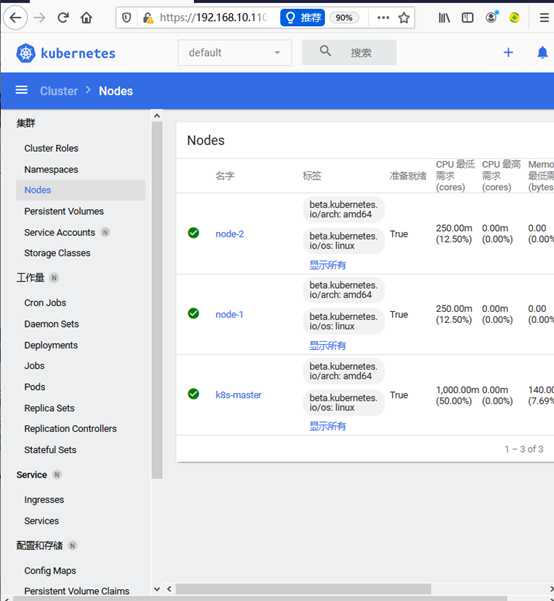
Task: Click the sidebar scroll-down arrow
Action: [156, 589]
